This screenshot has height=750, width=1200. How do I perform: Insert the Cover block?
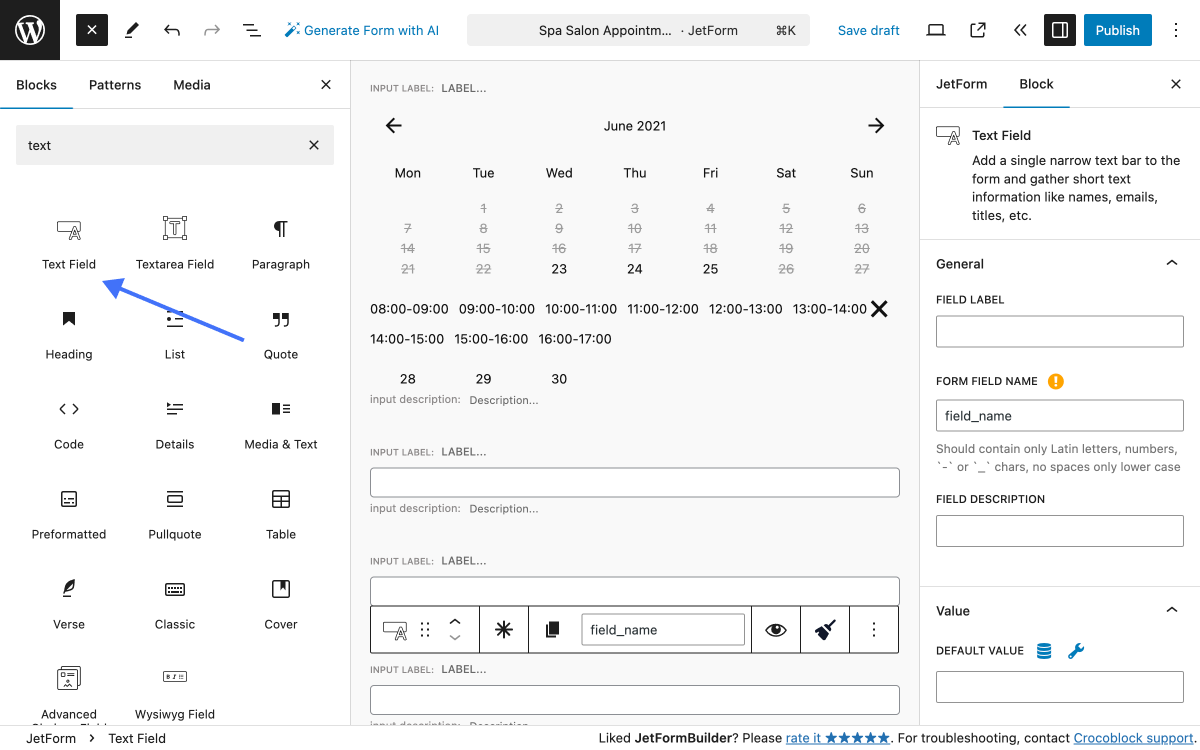(x=281, y=603)
